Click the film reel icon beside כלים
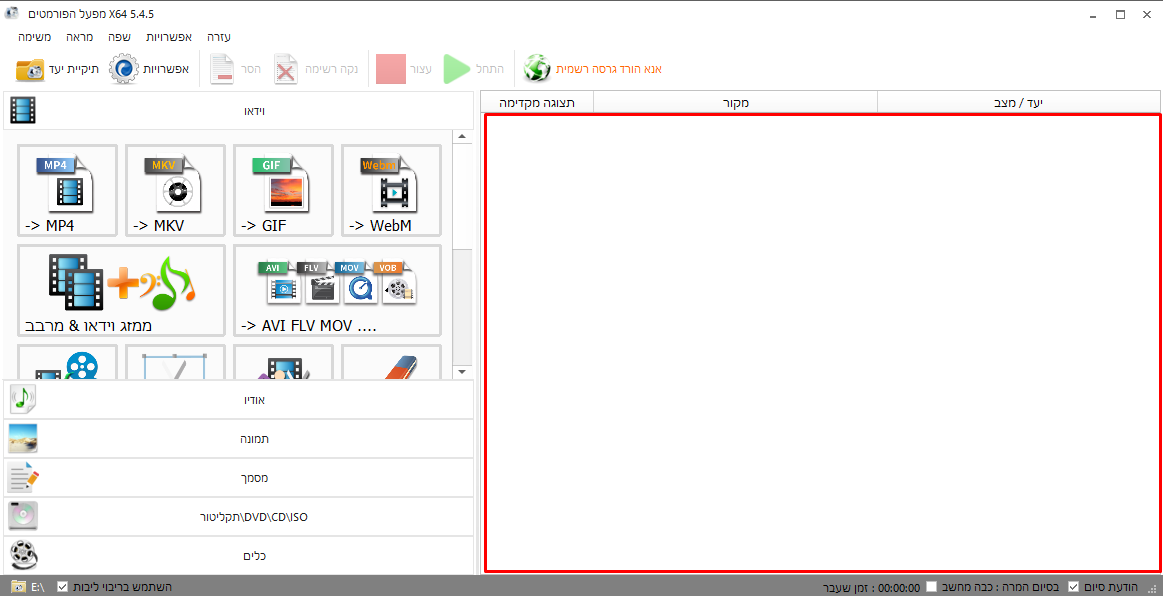1163x596 pixels. [x=24, y=555]
